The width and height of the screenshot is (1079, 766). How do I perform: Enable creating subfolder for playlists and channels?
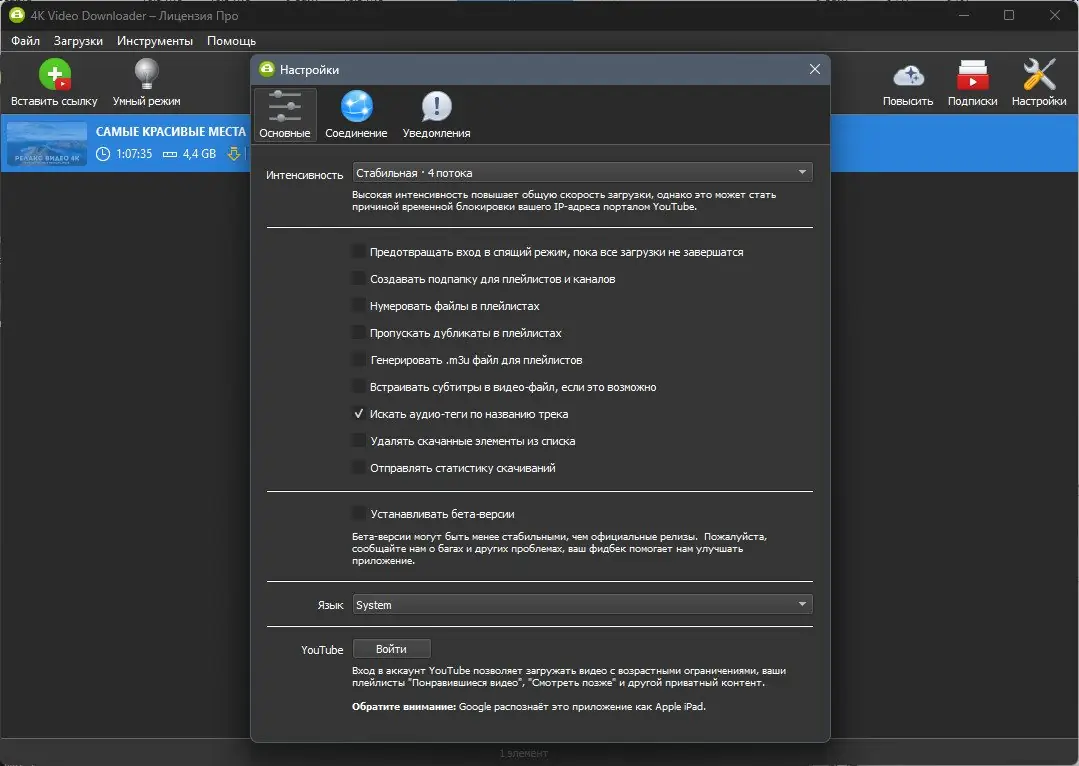[359, 279]
